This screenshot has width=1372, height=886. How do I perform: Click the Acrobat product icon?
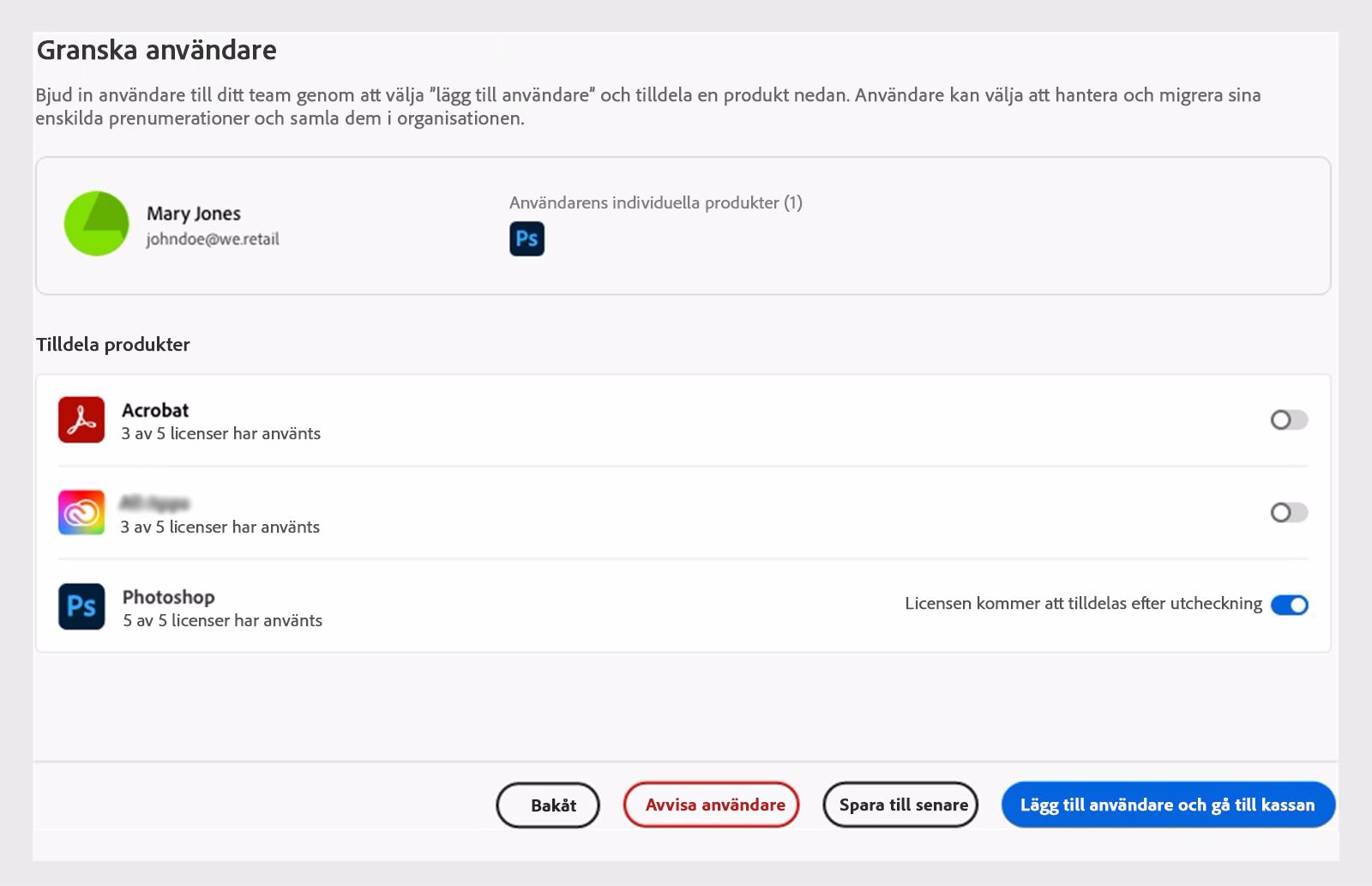click(x=81, y=419)
